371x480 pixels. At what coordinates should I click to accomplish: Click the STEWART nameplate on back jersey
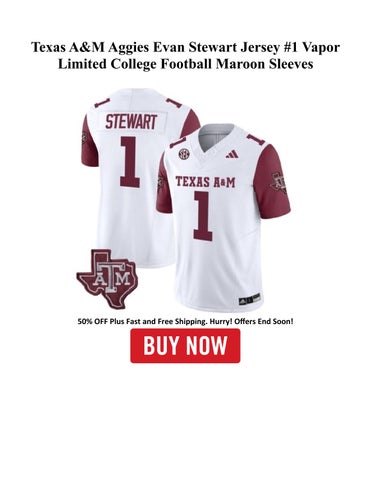[131, 122]
